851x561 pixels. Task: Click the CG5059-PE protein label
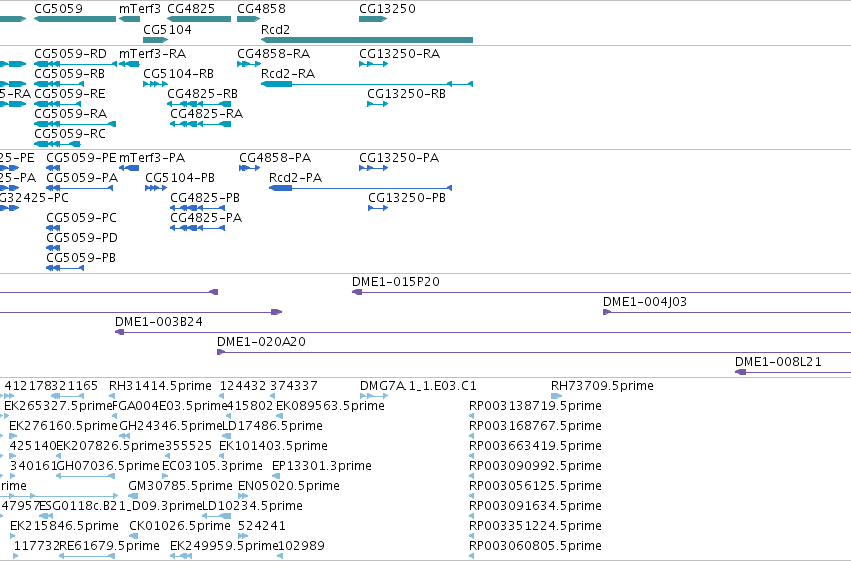coord(81,158)
